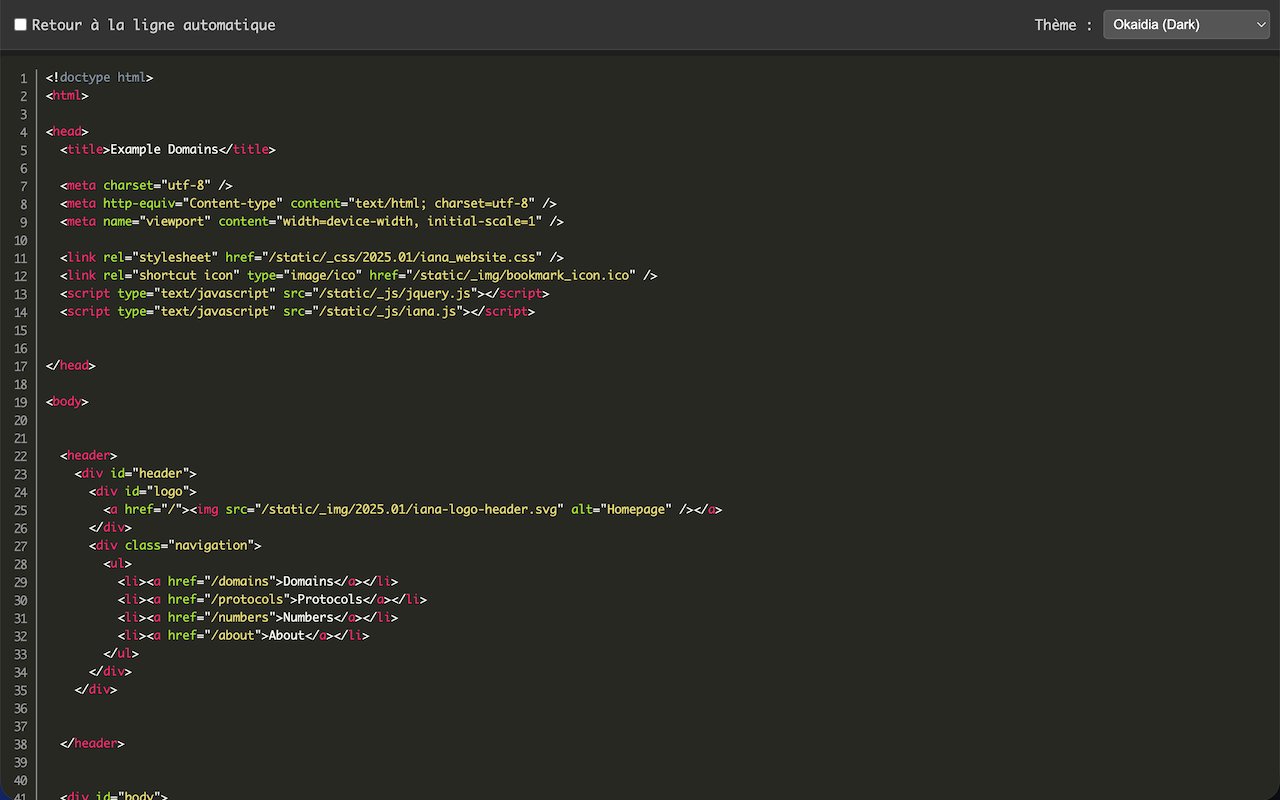Click the opening html tag on line 2

[67, 95]
